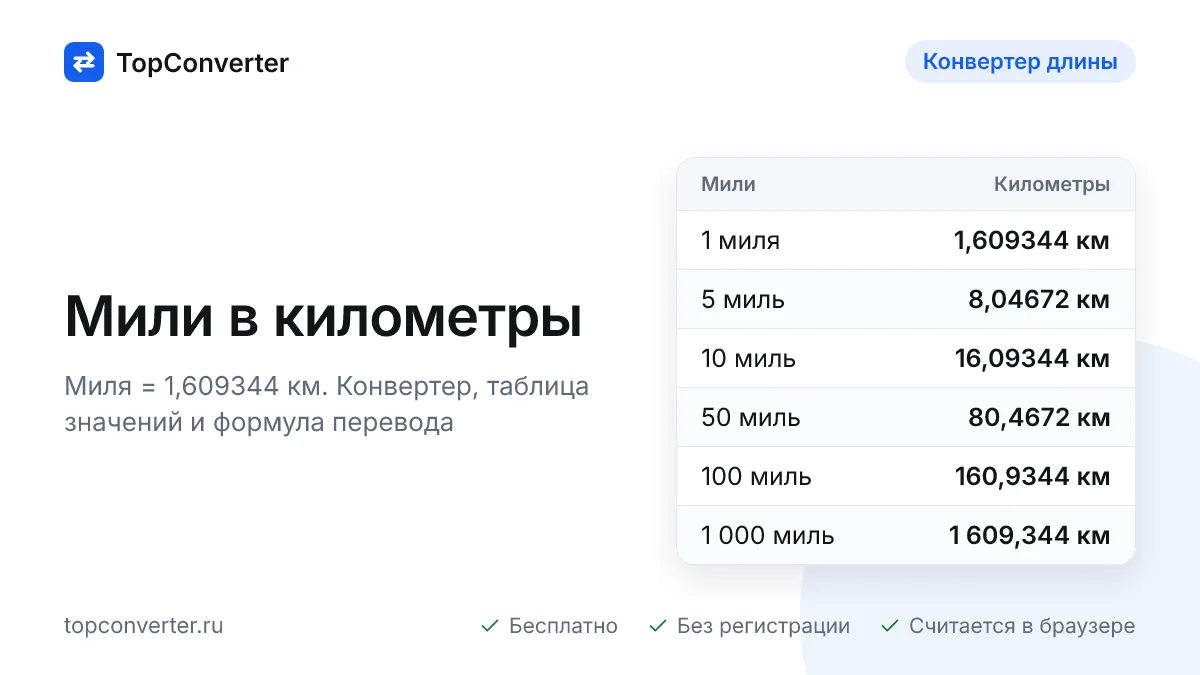Select the 100 миль table cell

pos(756,477)
